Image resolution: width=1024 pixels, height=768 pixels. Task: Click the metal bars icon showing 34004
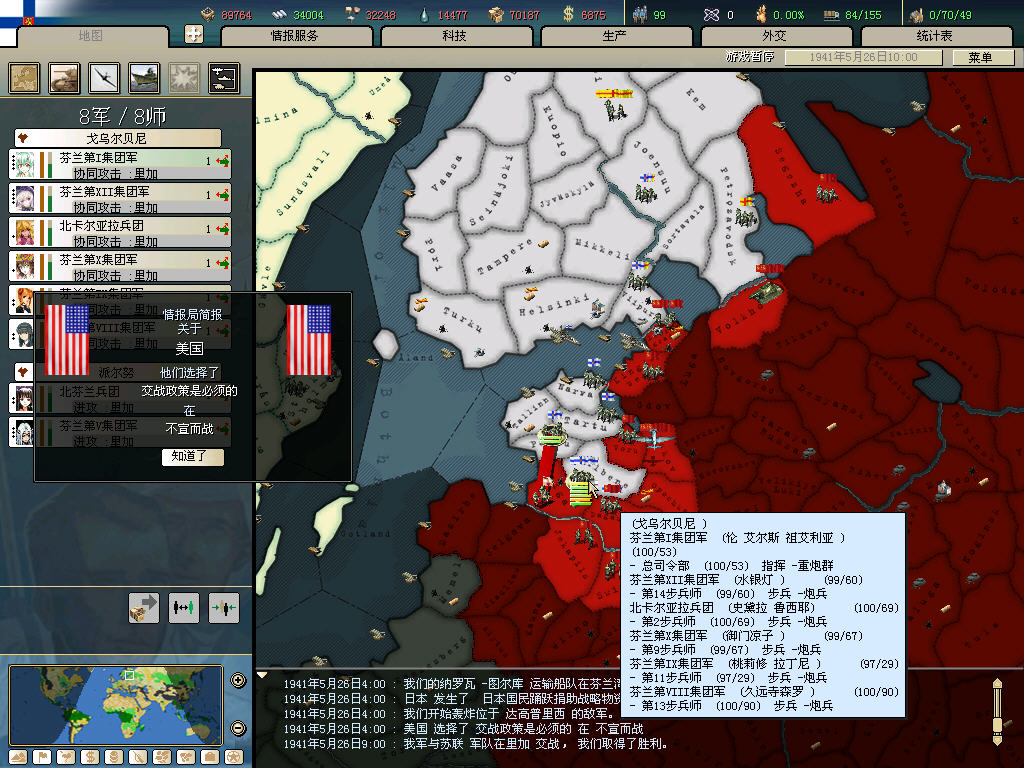280,14
